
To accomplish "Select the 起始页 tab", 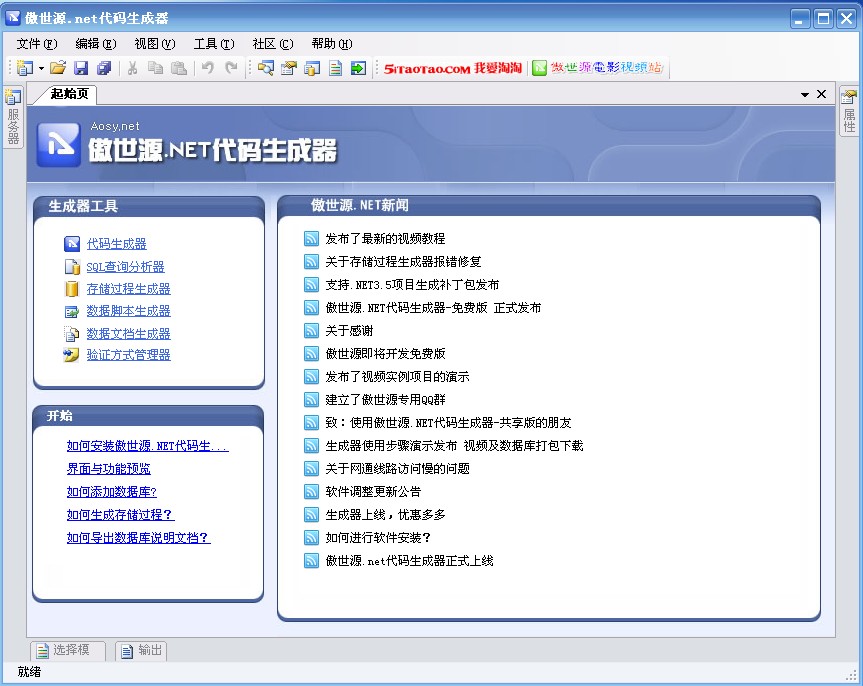I will [69, 94].
